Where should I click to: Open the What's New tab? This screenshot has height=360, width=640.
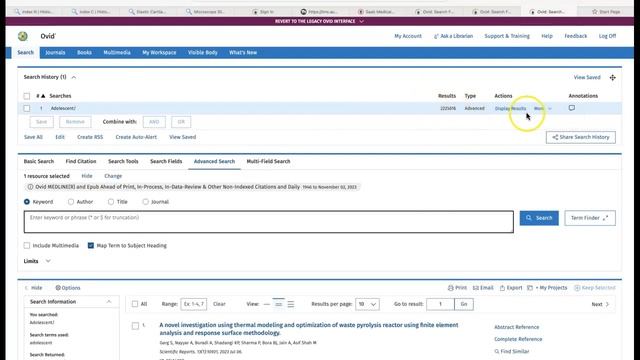243,53
